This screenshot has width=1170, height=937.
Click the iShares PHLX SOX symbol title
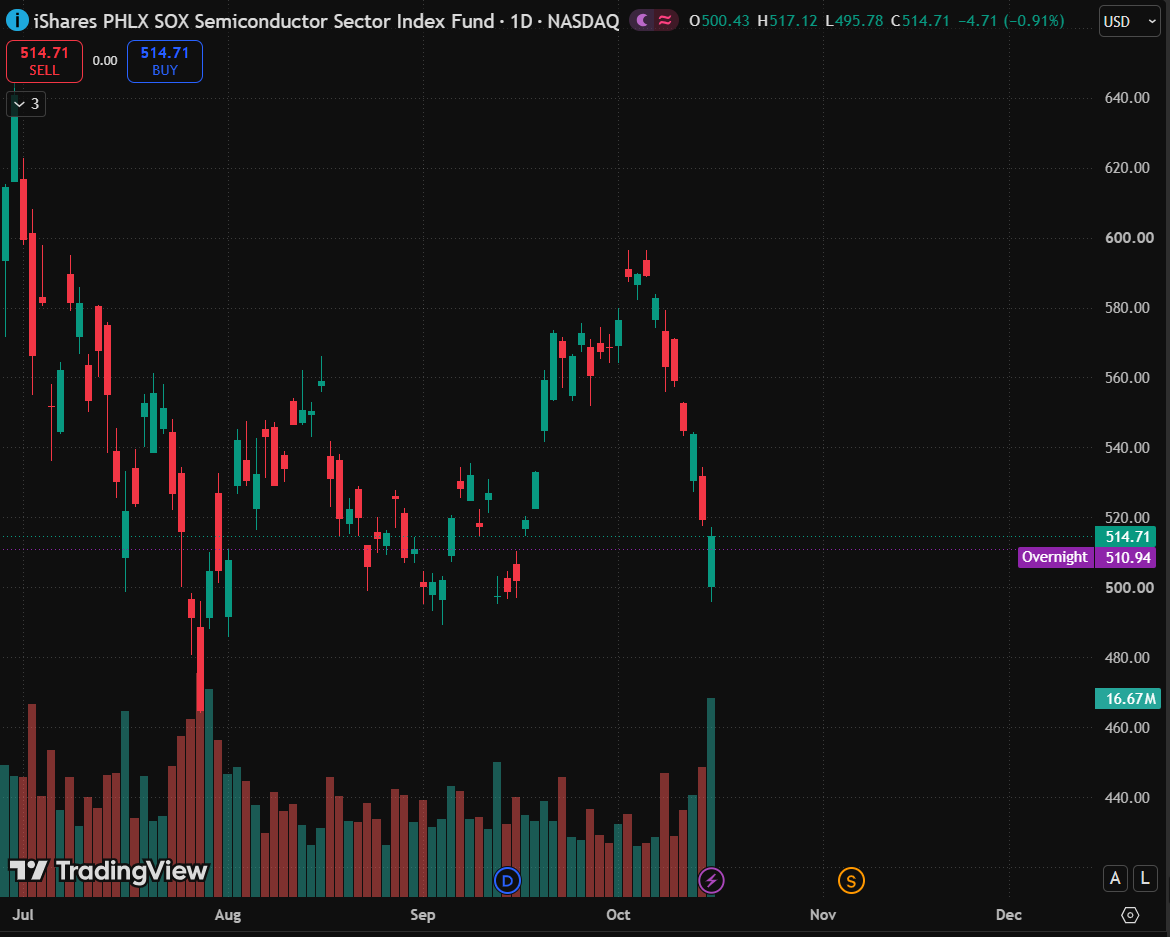[326, 21]
